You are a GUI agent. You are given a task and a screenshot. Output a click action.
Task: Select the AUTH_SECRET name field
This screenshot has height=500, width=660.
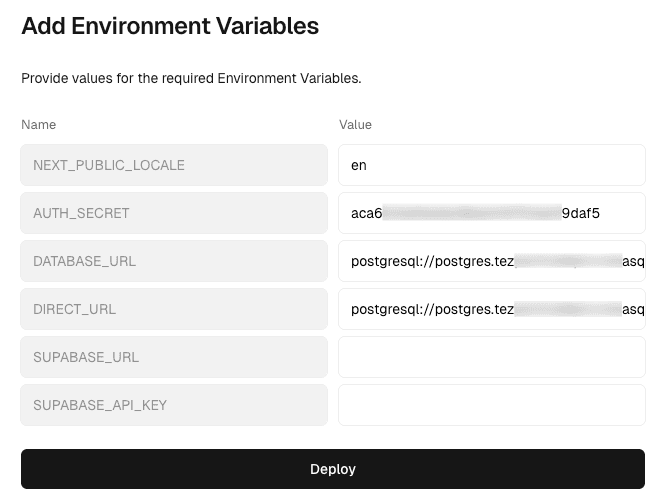174,213
